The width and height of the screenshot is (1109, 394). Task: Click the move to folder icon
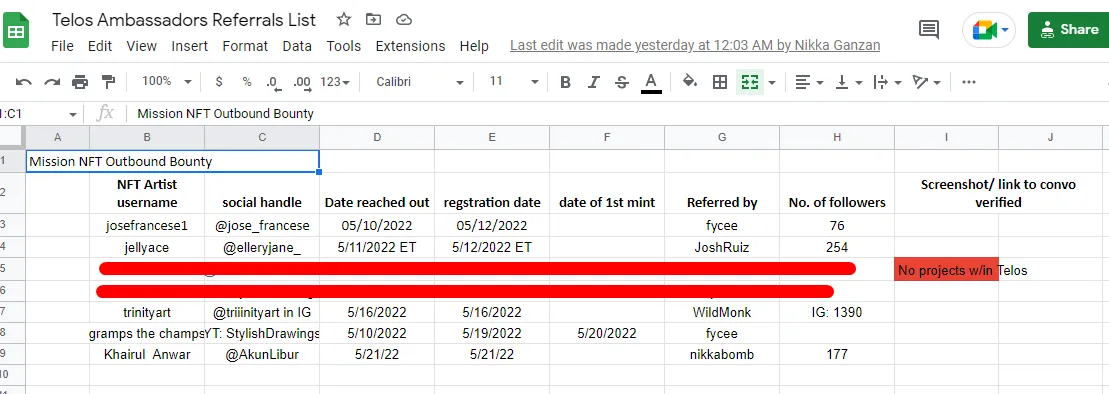(x=373, y=19)
